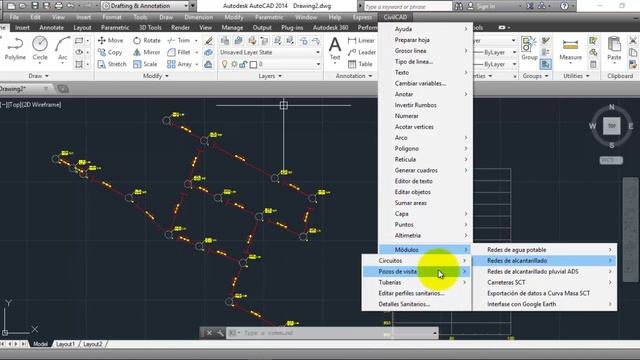Select Preparar hoja menu entry
Viewport: 640px width, 360px height.
click(x=425, y=40)
